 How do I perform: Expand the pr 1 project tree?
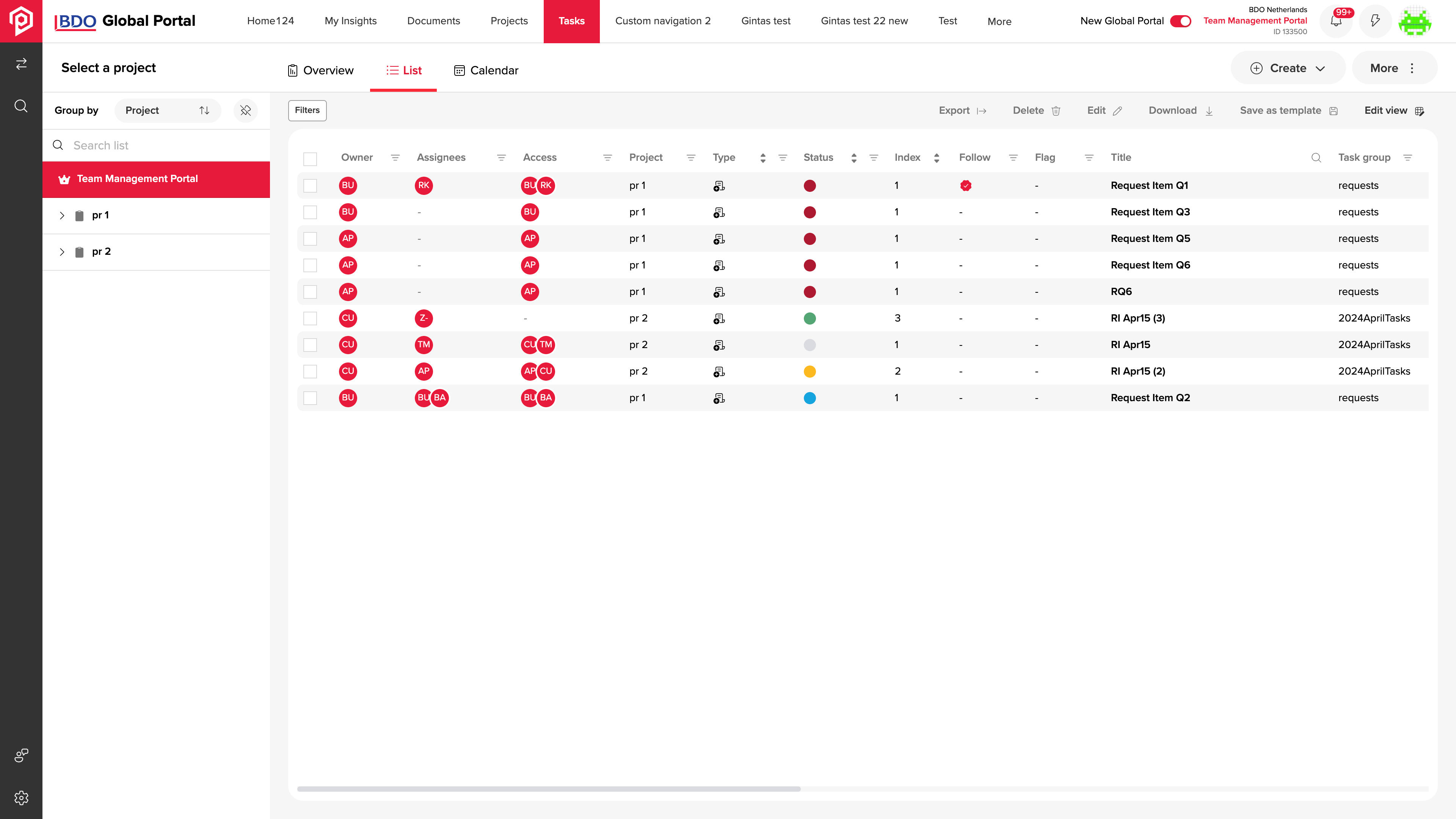point(62,215)
